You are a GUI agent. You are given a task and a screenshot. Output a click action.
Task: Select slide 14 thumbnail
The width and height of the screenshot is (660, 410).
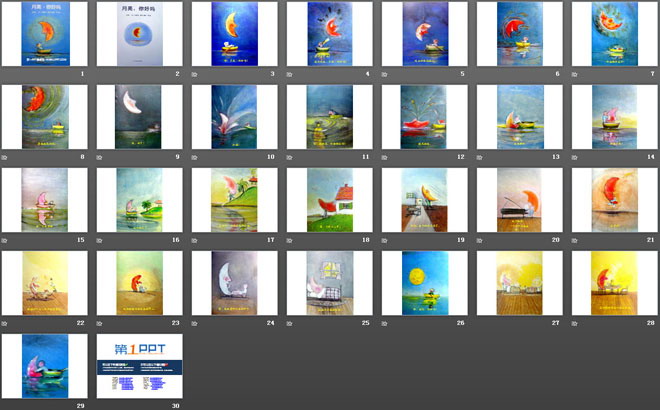(x=615, y=117)
